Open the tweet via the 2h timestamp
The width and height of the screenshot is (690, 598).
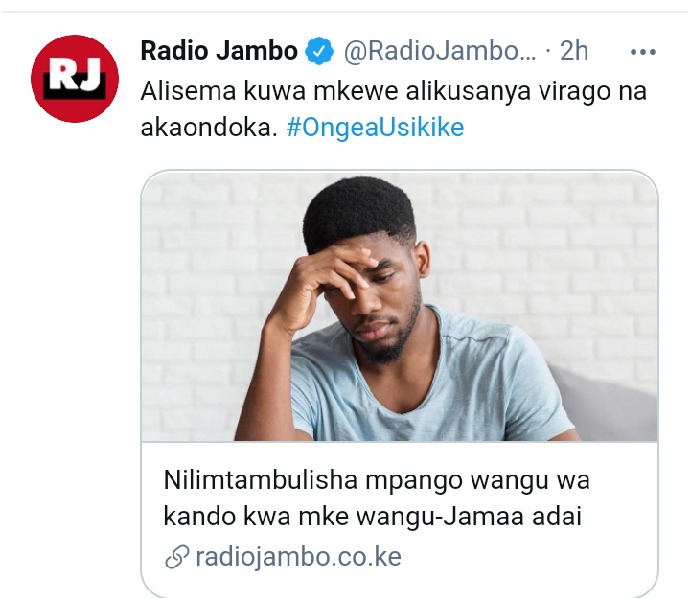pyautogui.click(x=574, y=51)
